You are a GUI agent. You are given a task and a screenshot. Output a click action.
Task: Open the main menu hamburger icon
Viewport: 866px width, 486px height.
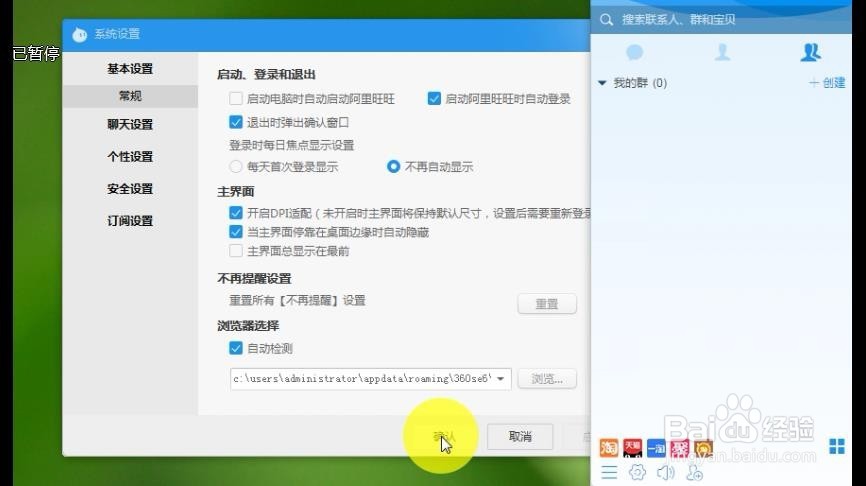609,472
